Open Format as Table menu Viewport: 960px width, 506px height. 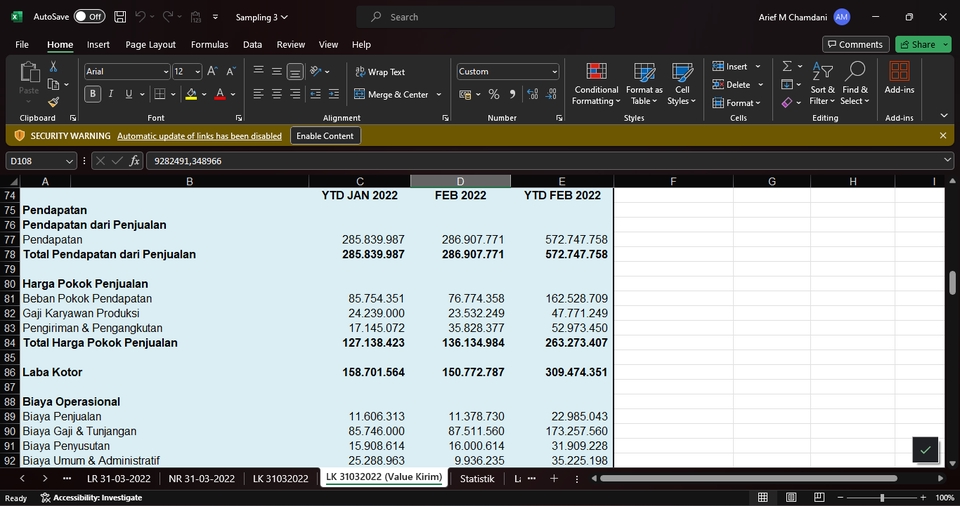pyautogui.click(x=644, y=85)
